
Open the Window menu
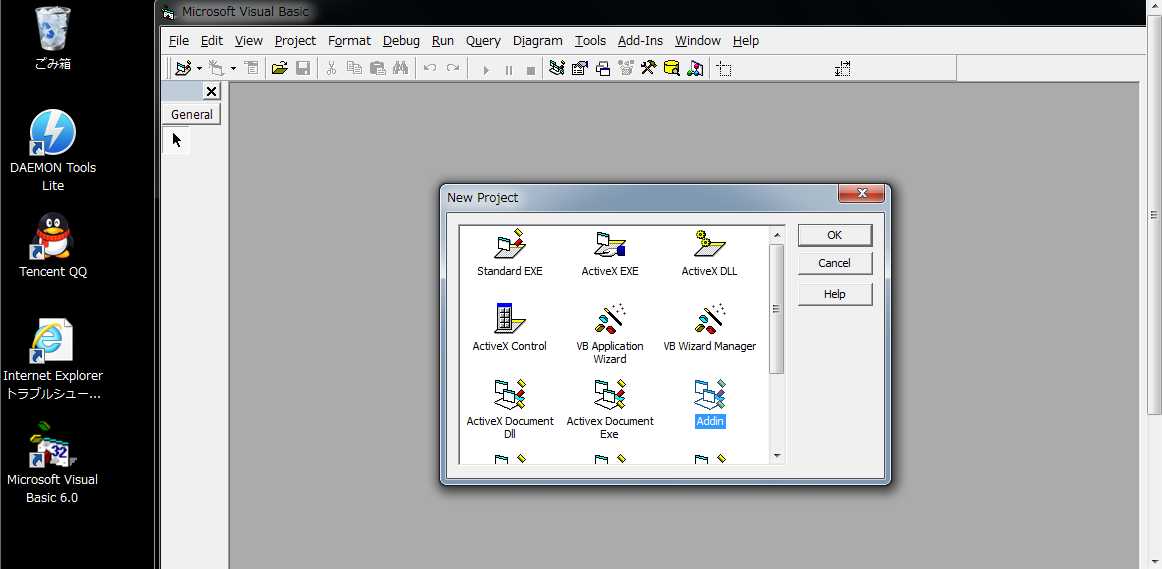[x=697, y=41]
